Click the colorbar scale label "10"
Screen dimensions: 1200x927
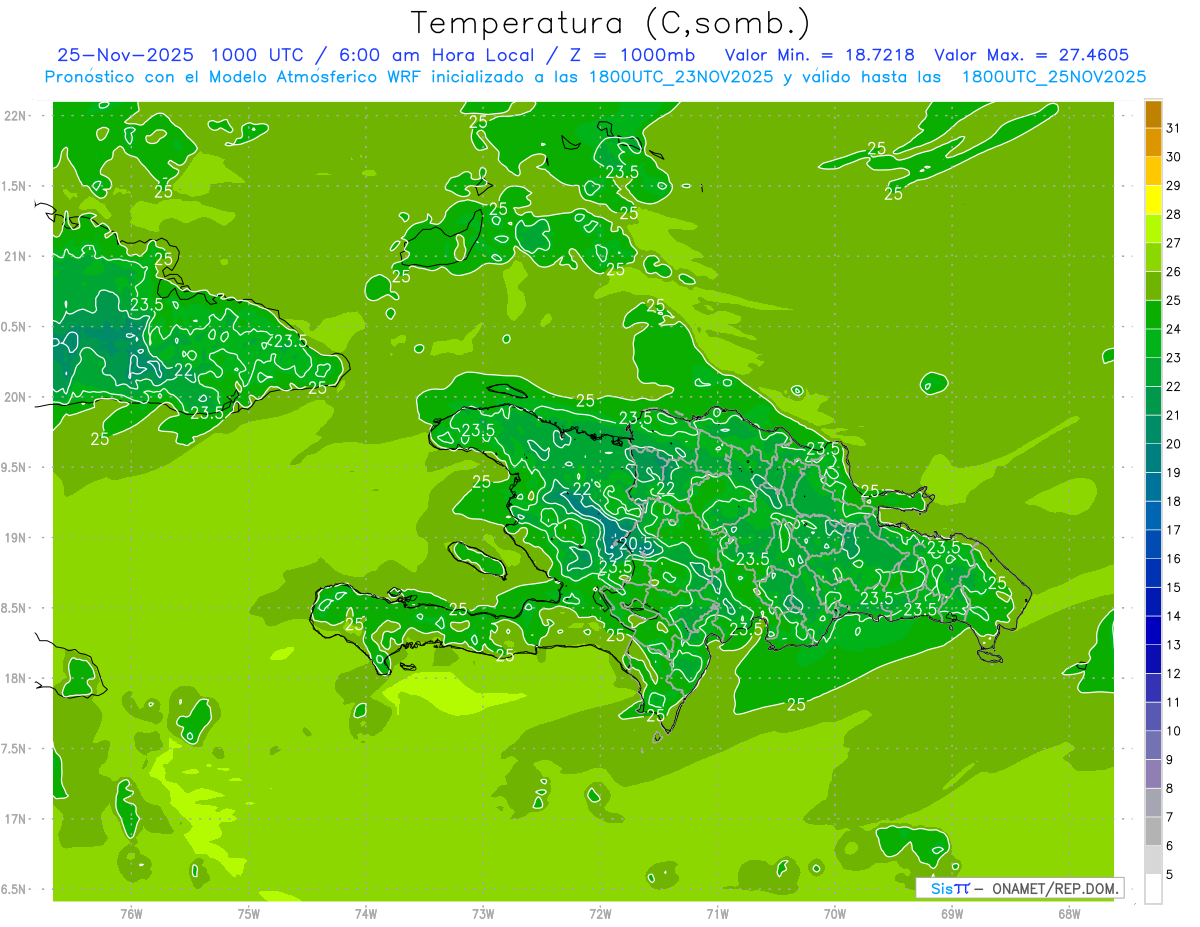tap(1174, 731)
